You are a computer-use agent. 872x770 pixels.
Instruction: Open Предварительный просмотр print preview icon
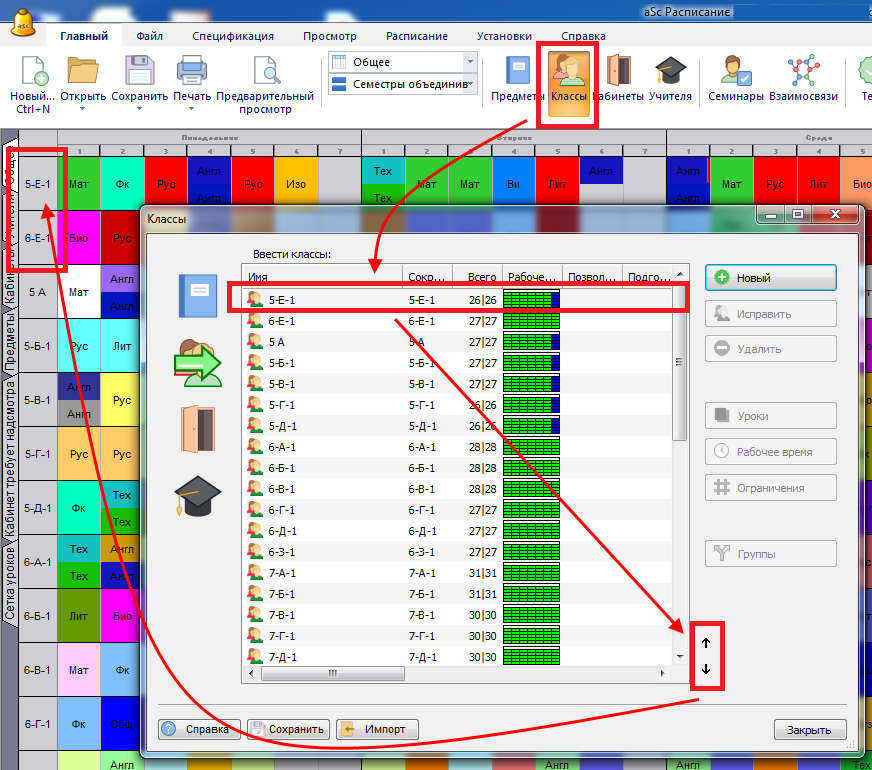coord(265,74)
